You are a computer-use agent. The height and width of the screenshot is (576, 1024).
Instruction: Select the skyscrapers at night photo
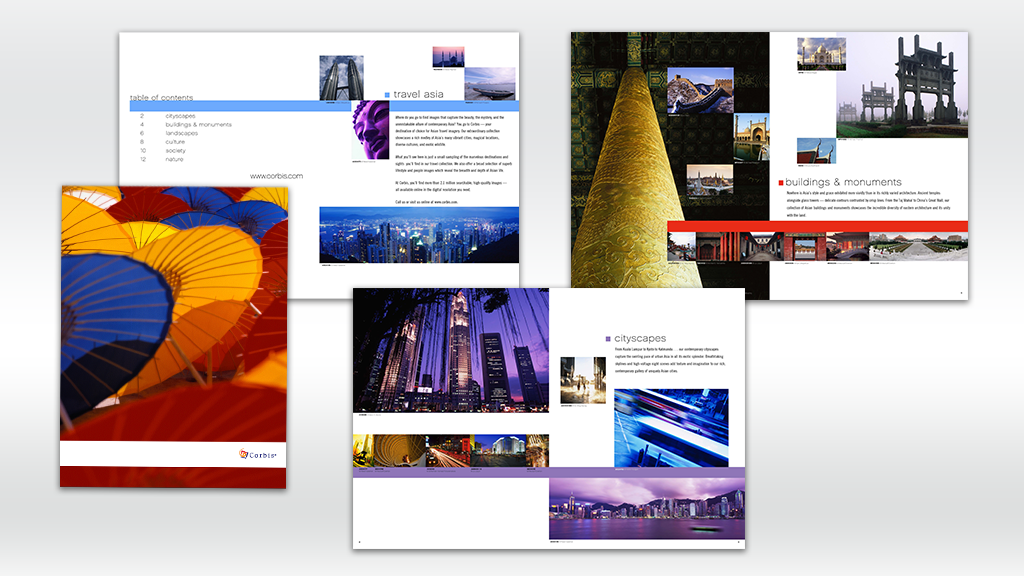[x=451, y=350]
